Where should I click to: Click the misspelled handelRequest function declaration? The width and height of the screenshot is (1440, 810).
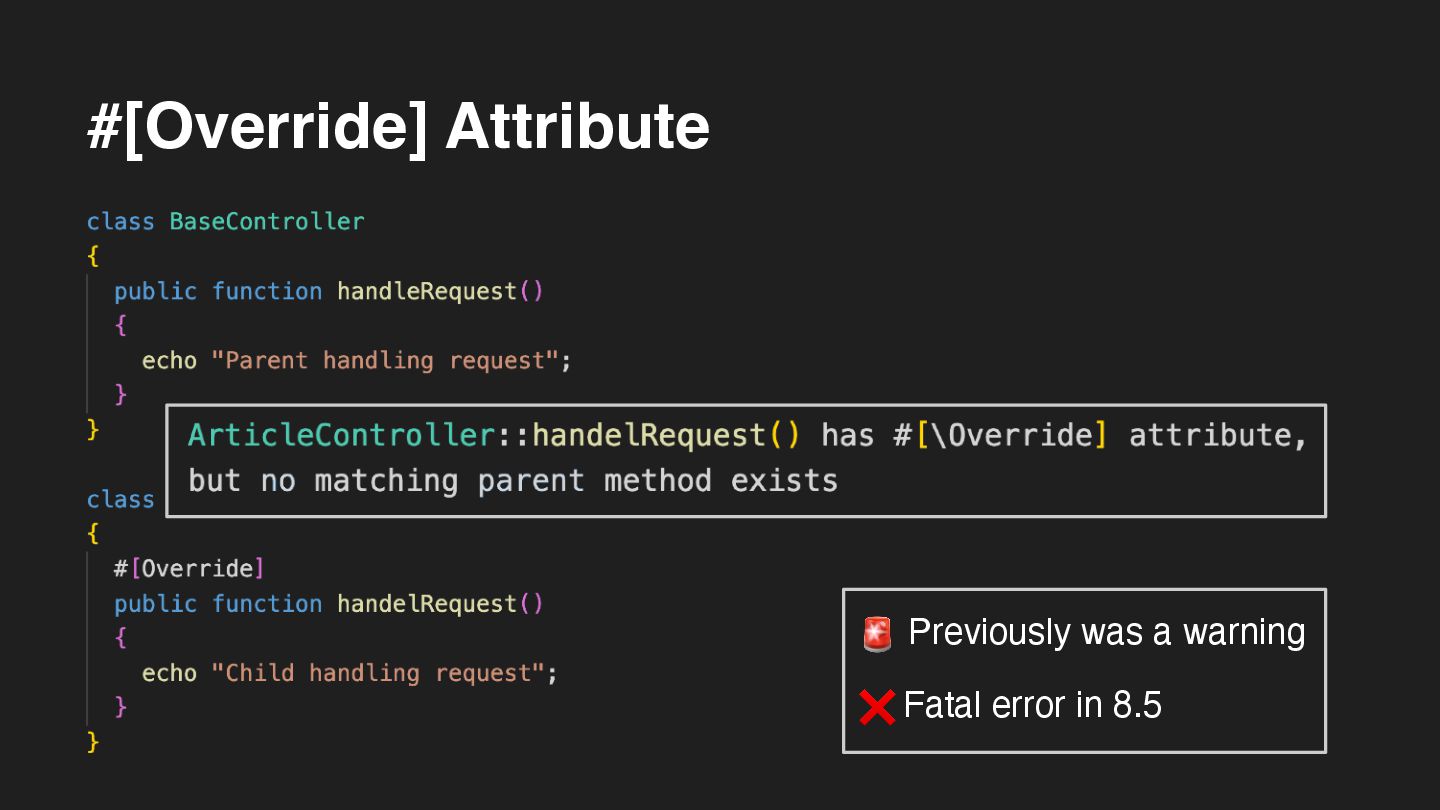(x=427, y=604)
